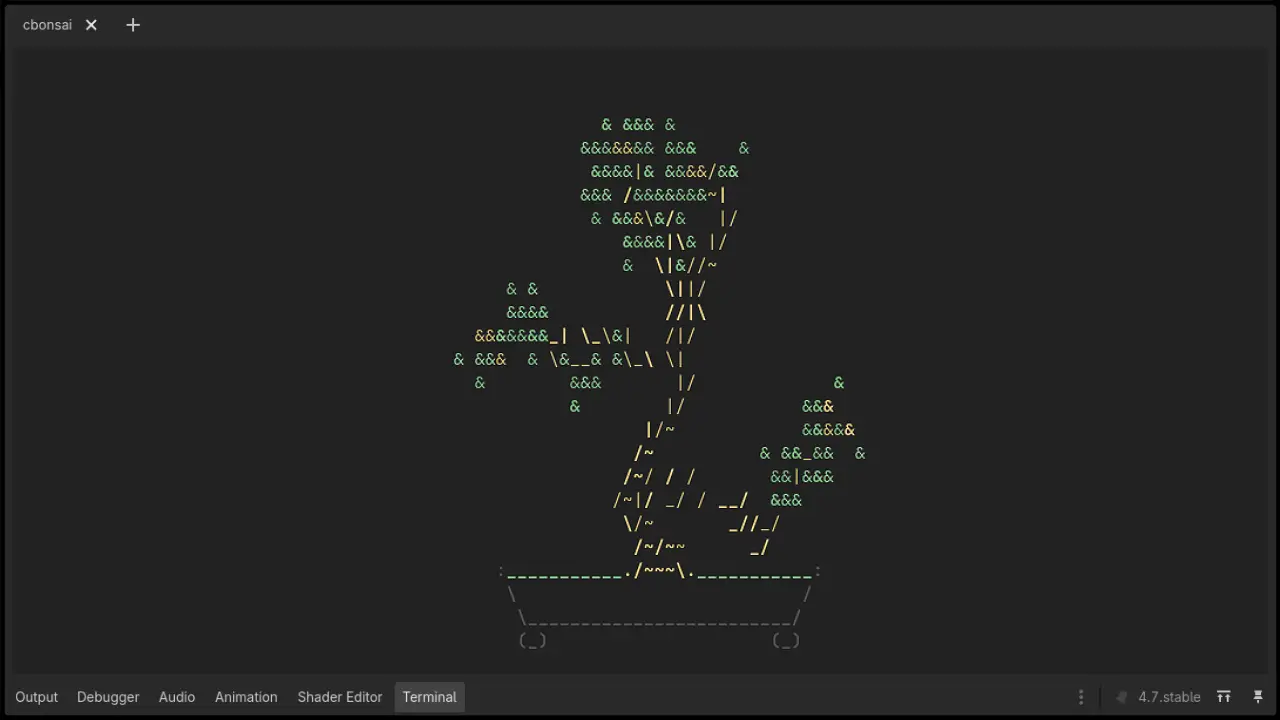Open the Audio bottom panel

tap(177, 697)
